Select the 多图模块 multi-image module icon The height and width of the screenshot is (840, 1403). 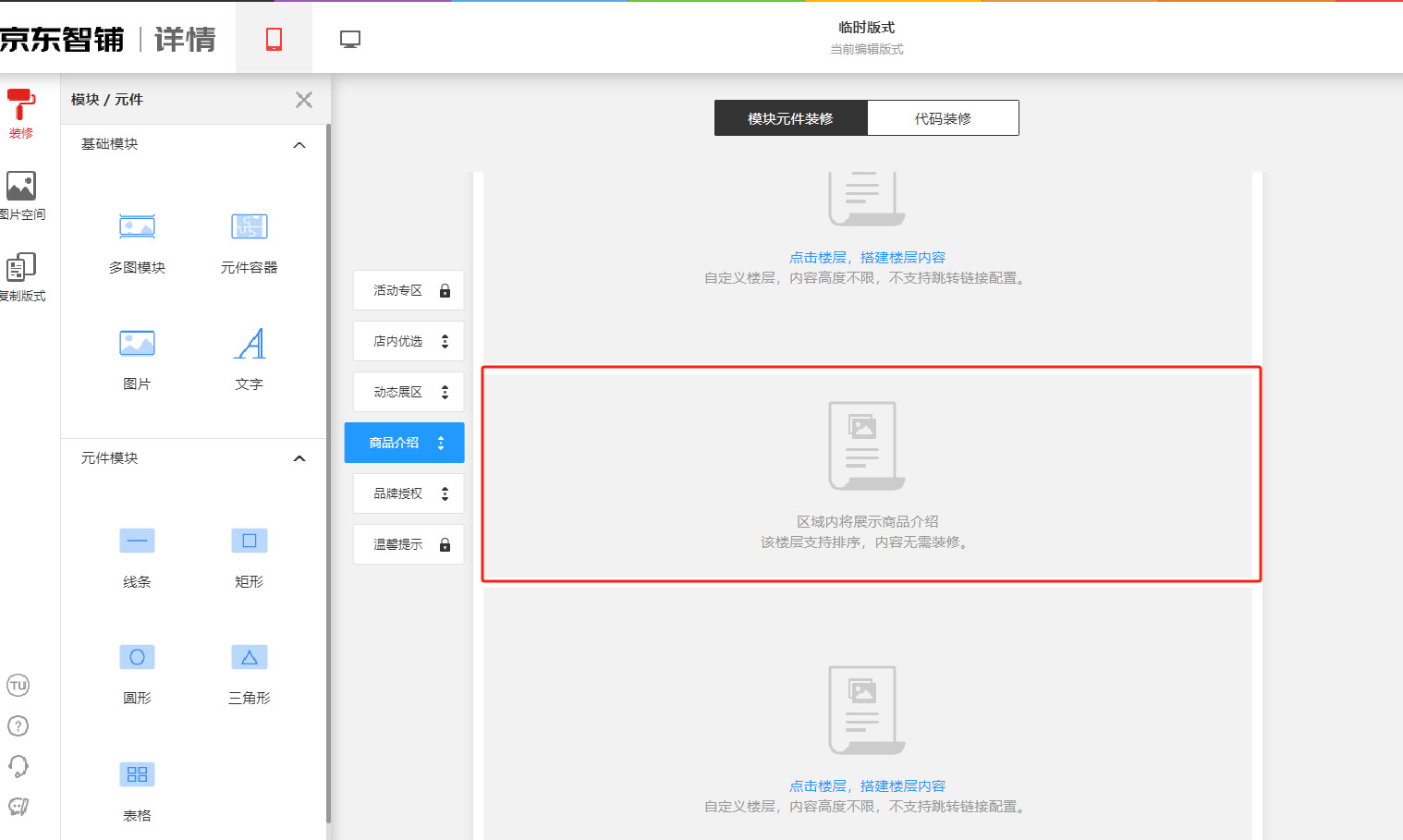(x=137, y=227)
